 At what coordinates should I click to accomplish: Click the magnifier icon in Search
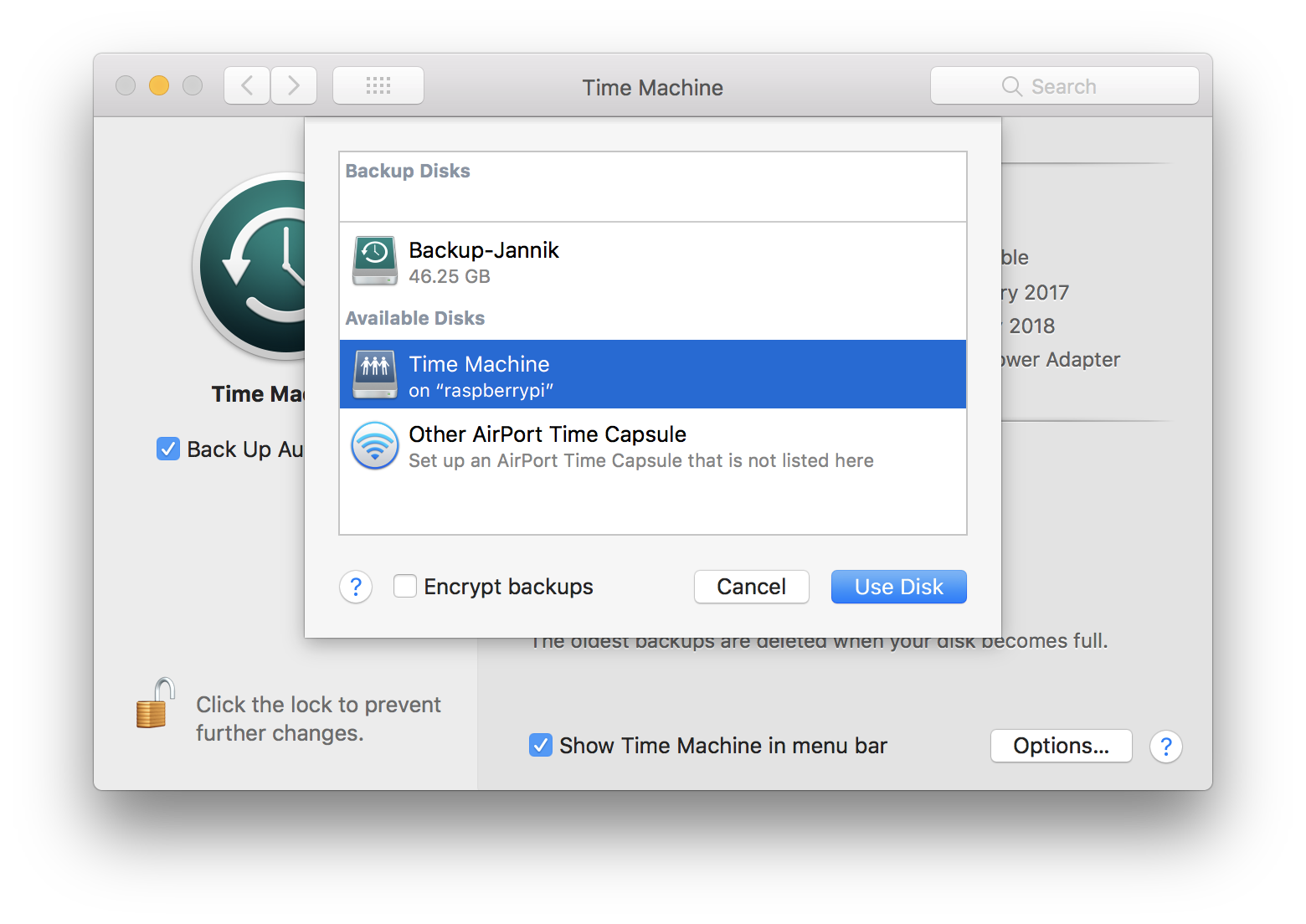coord(1011,86)
